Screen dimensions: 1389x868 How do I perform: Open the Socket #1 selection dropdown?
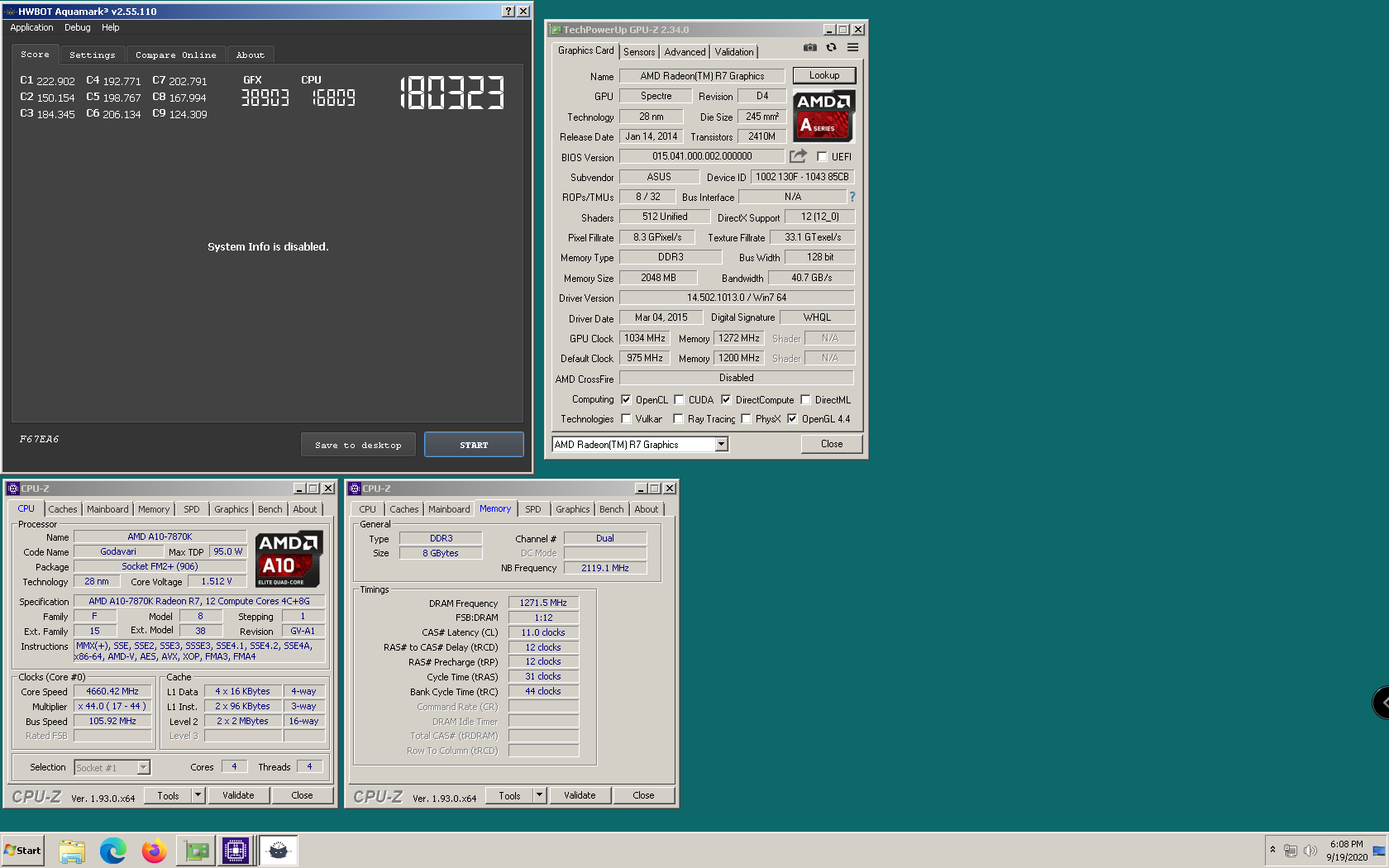(x=143, y=767)
